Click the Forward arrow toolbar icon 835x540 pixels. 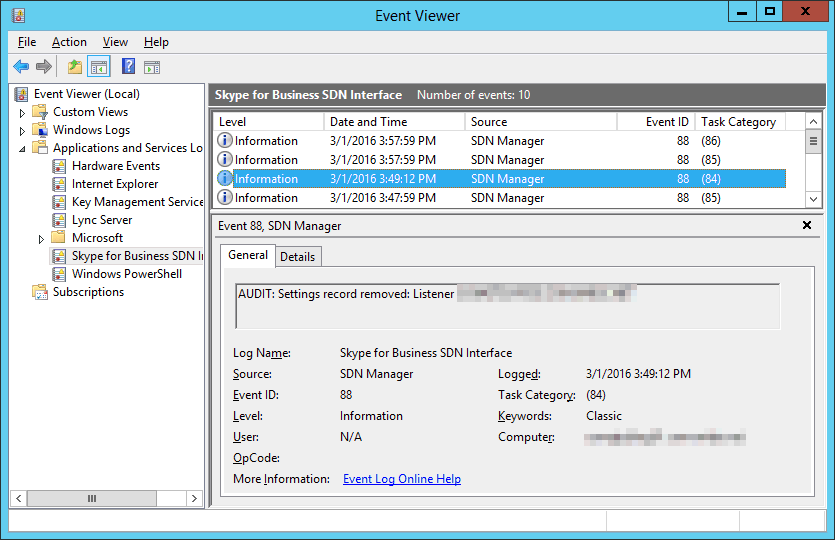click(x=44, y=67)
